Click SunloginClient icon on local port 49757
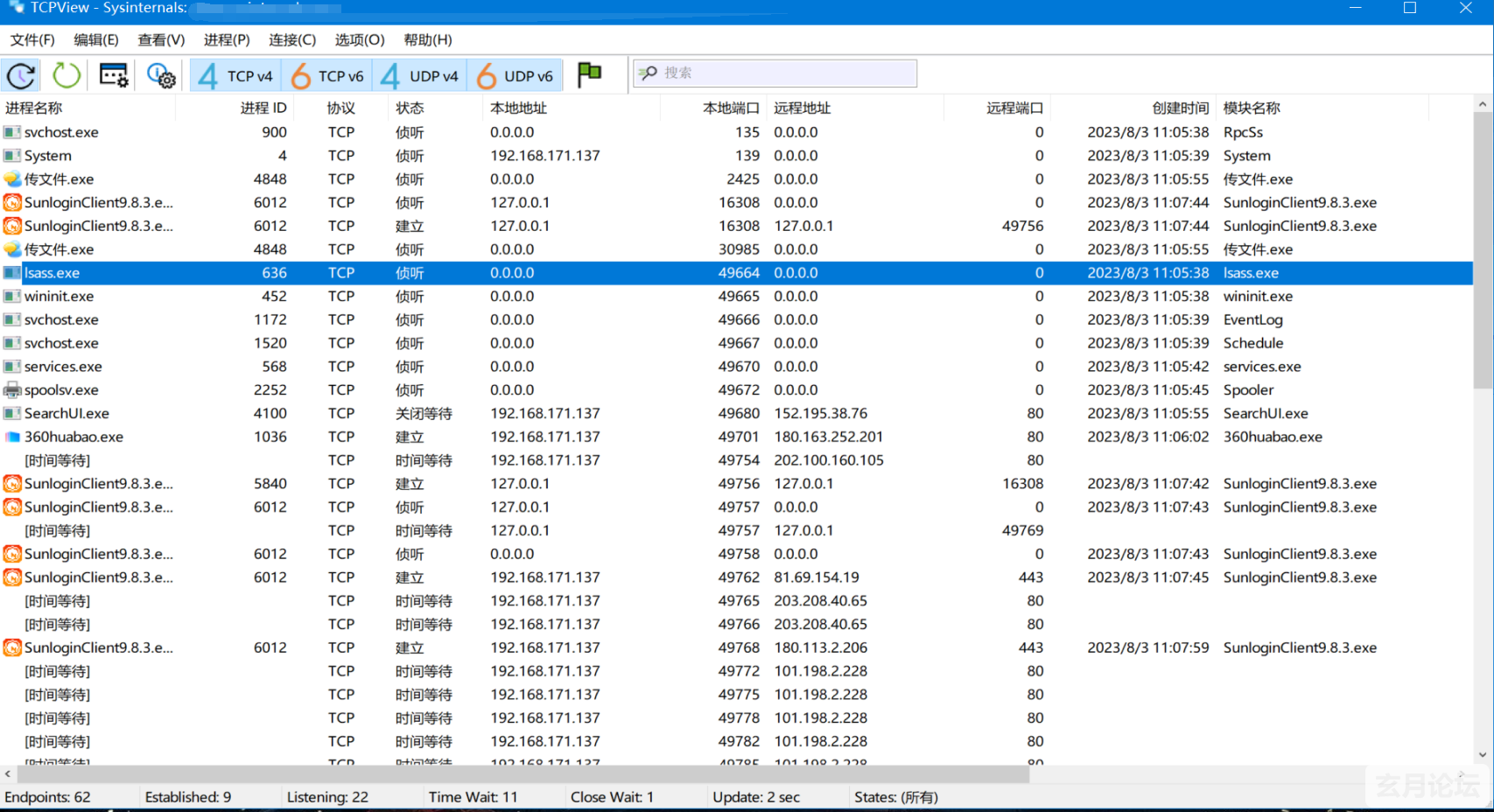 coord(12,507)
